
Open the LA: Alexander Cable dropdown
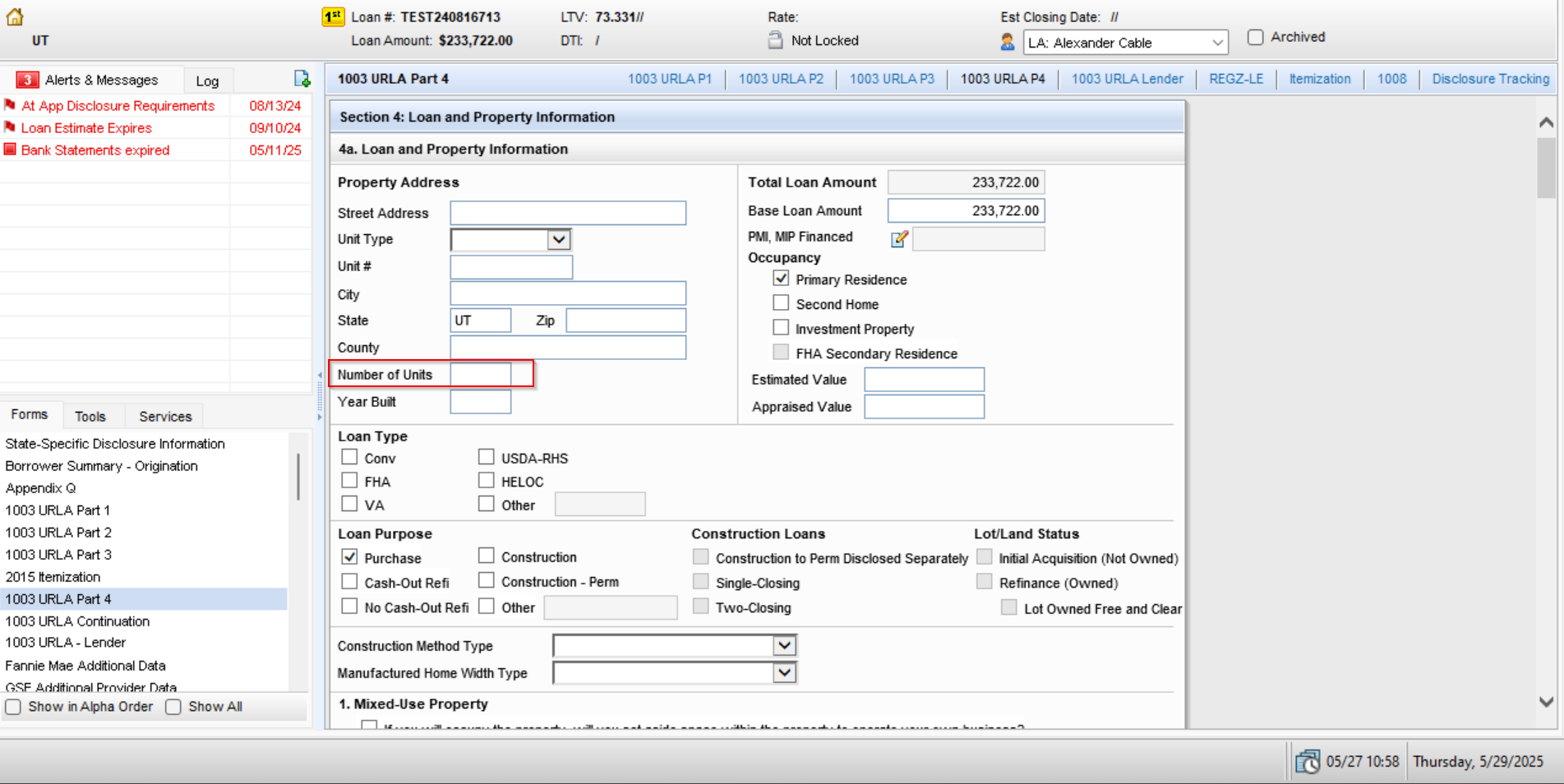click(x=1125, y=43)
